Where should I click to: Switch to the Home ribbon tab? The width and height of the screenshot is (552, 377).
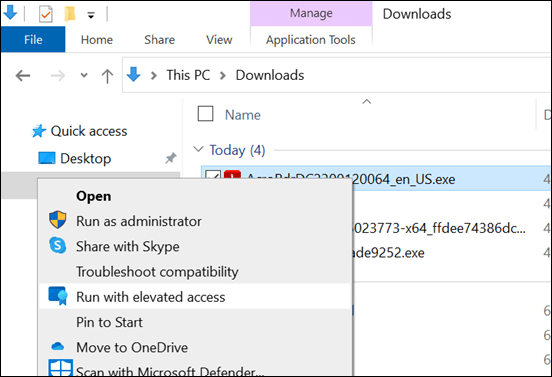point(97,40)
